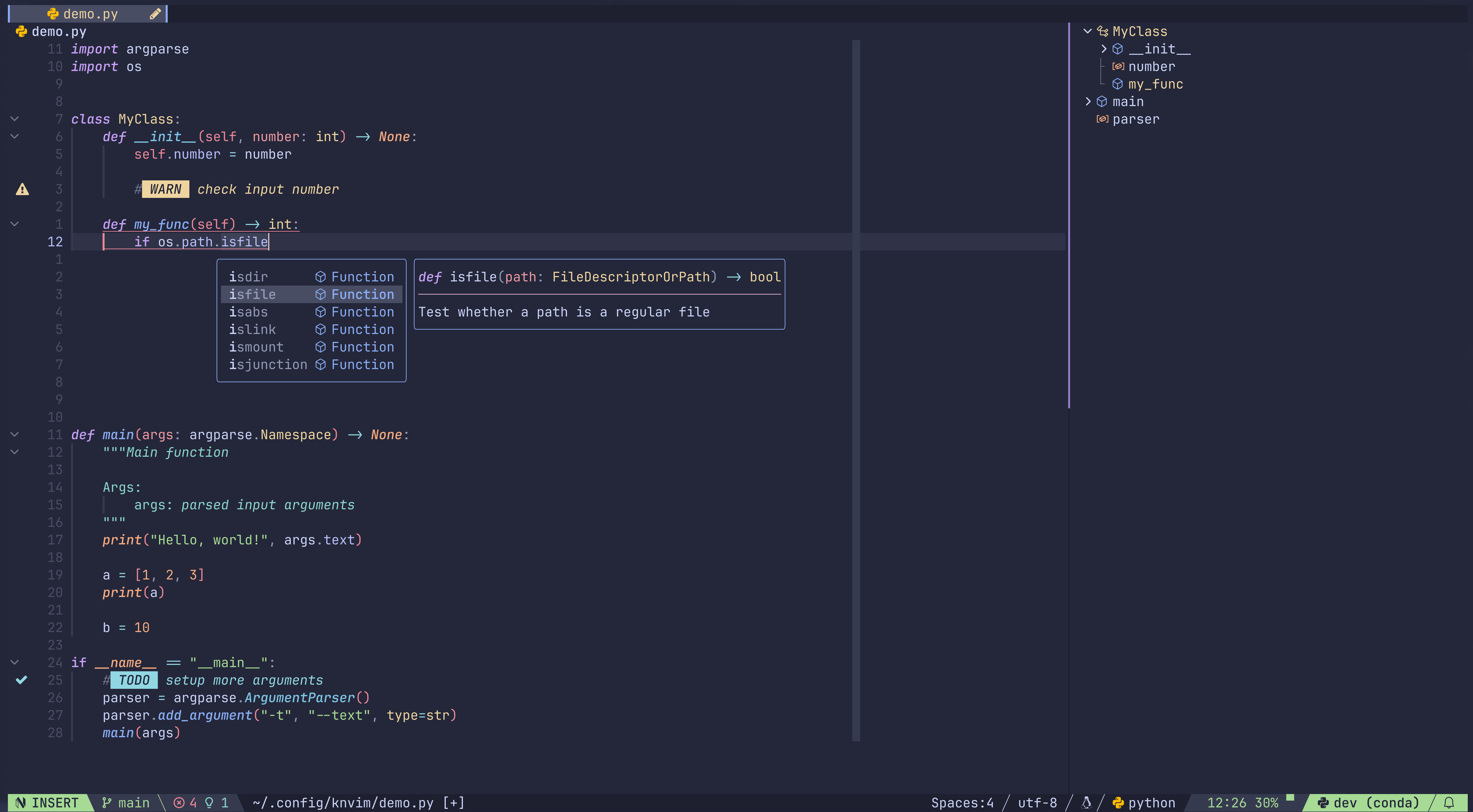This screenshot has width=1473, height=812.
Task: Click the cube icon beside __init__ in outline
Action: coord(1118,49)
